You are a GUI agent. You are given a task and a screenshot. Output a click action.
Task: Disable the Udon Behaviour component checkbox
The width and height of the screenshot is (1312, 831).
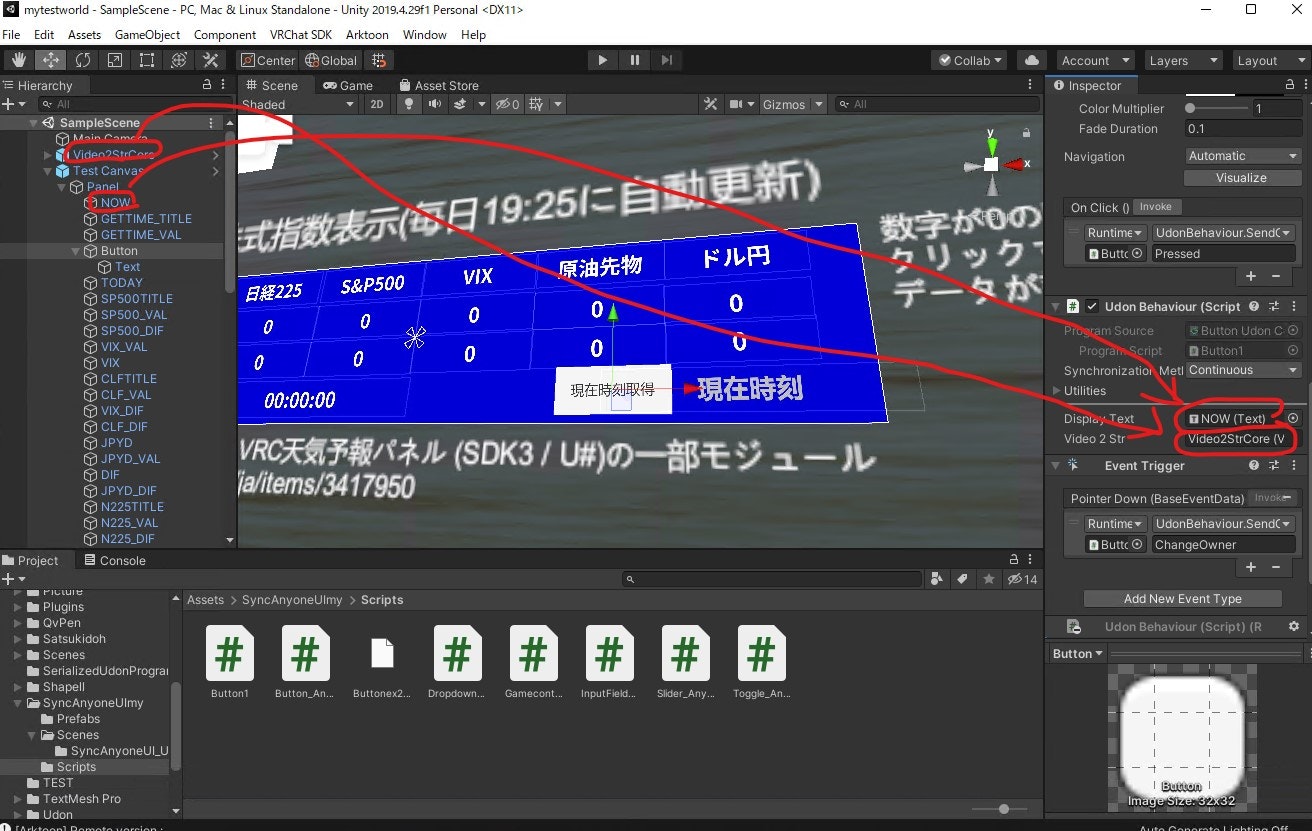1092,307
